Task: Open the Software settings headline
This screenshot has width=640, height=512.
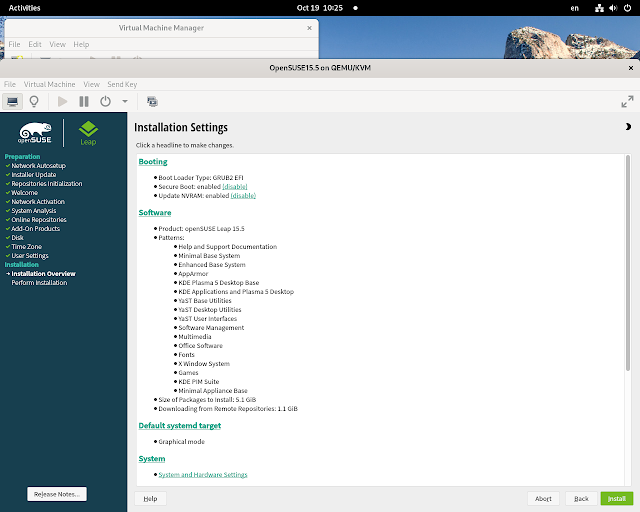Action: [155, 213]
